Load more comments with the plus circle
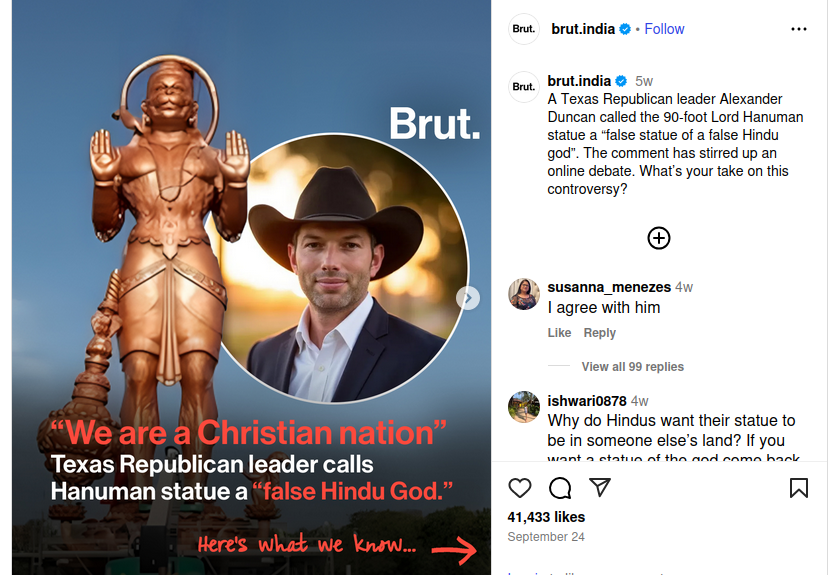 (x=659, y=238)
